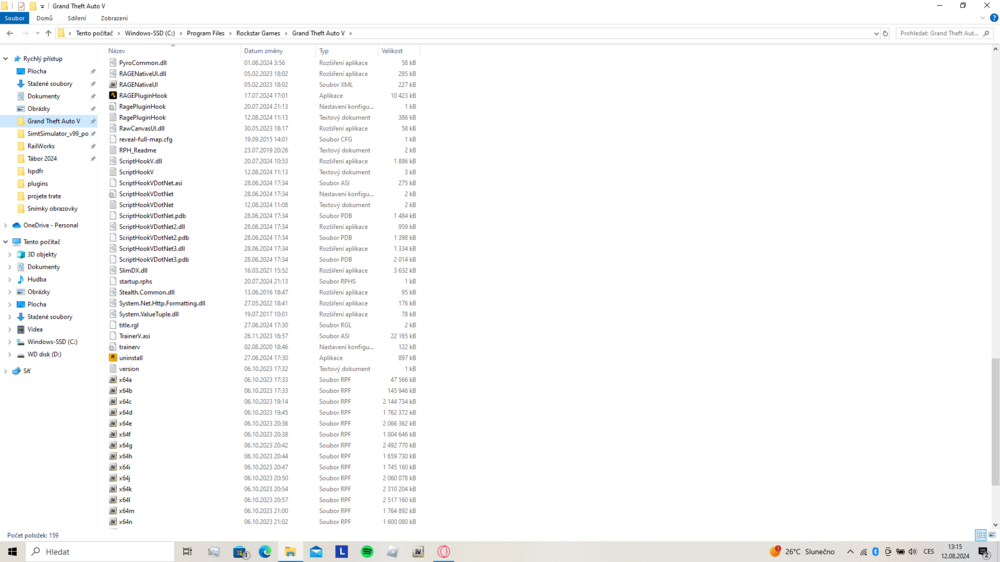Image resolution: width=1000 pixels, height=562 pixels.
Task: Open the Snímky obrazovky sidebar folder
Action: click(52, 209)
